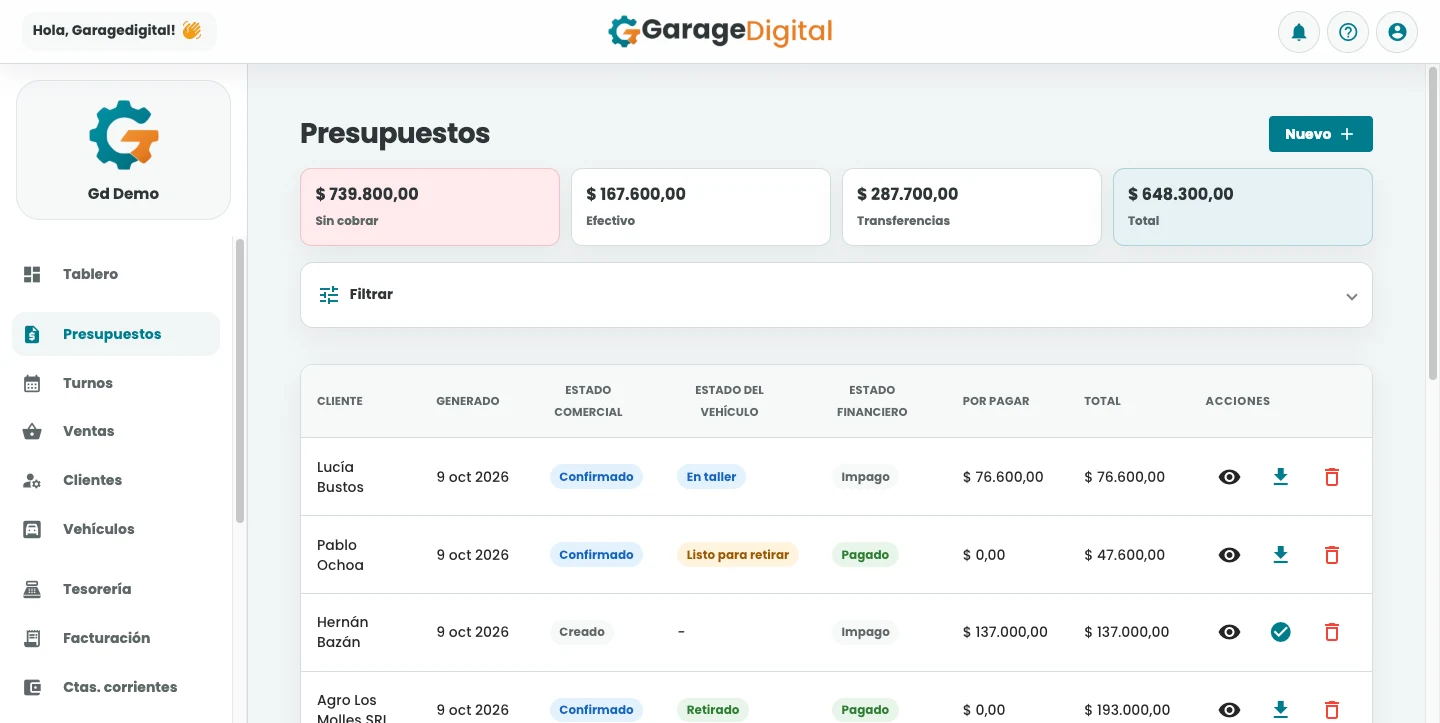The height and width of the screenshot is (723, 1440).
Task: Click the En taller status badge
Action: pyautogui.click(x=711, y=477)
